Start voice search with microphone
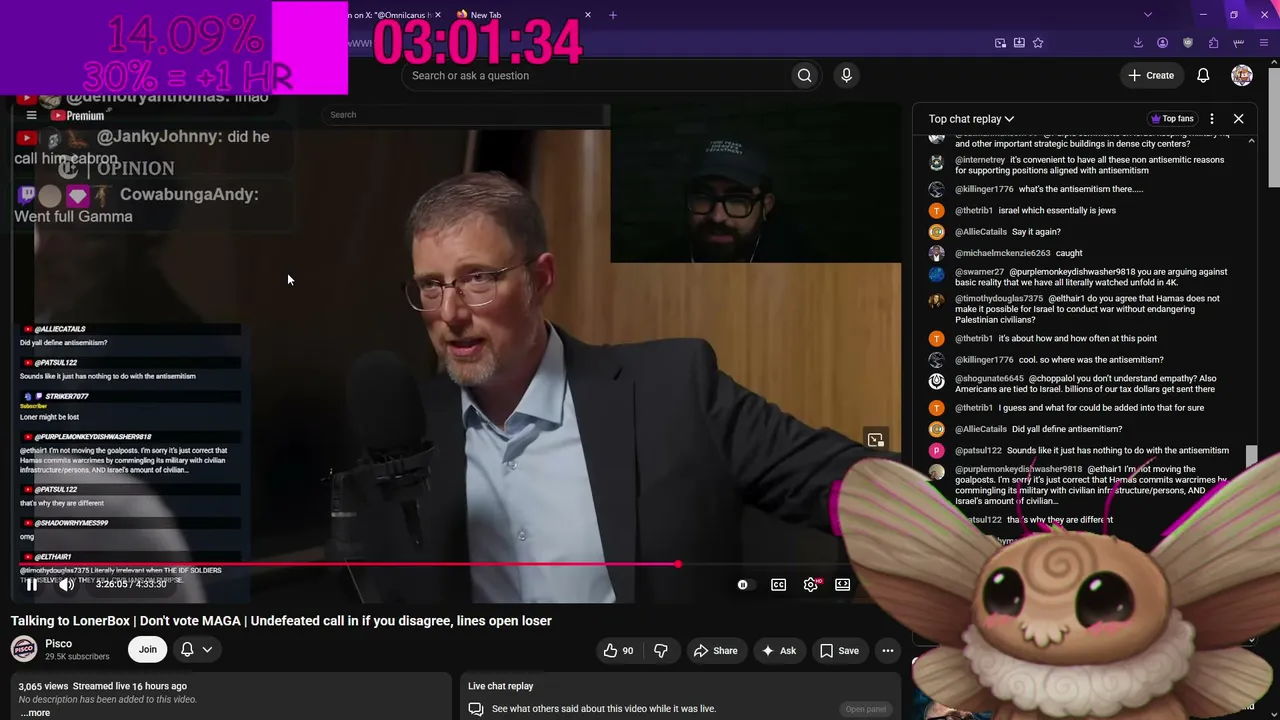The height and width of the screenshot is (720, 1280). (846, 75)
